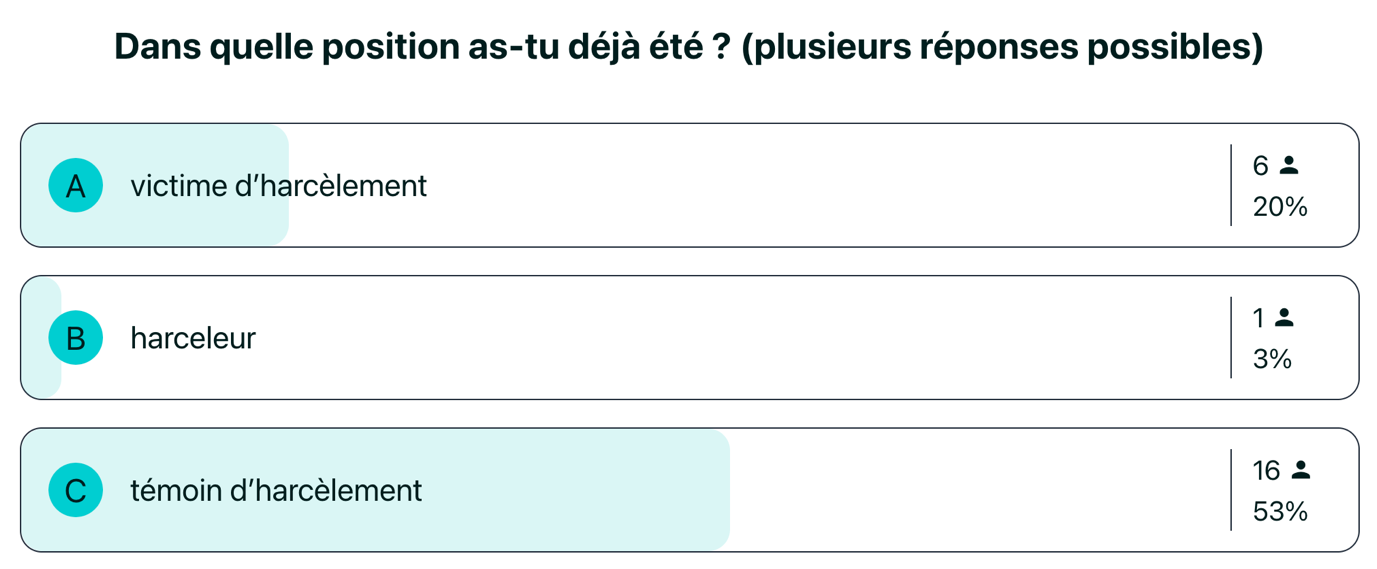Screen dimensions: 1377x569
Task: Click the circular B option badge
Action: [x=76, y=338]
